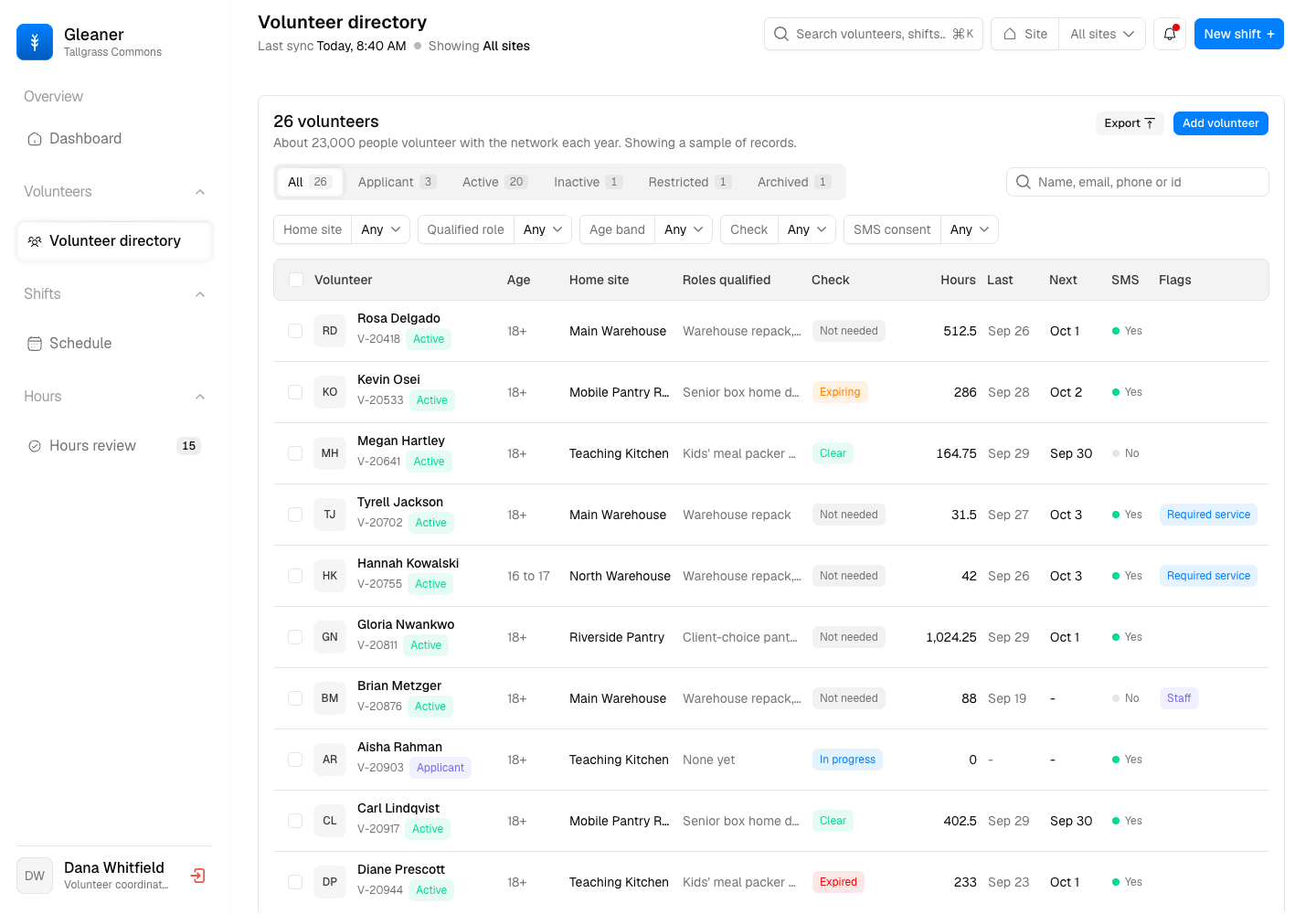The width and height of the screenshot is (1316, 914).
Task: Click GN avatar for Gloria Nwankwo
Action: click(330, 637)
